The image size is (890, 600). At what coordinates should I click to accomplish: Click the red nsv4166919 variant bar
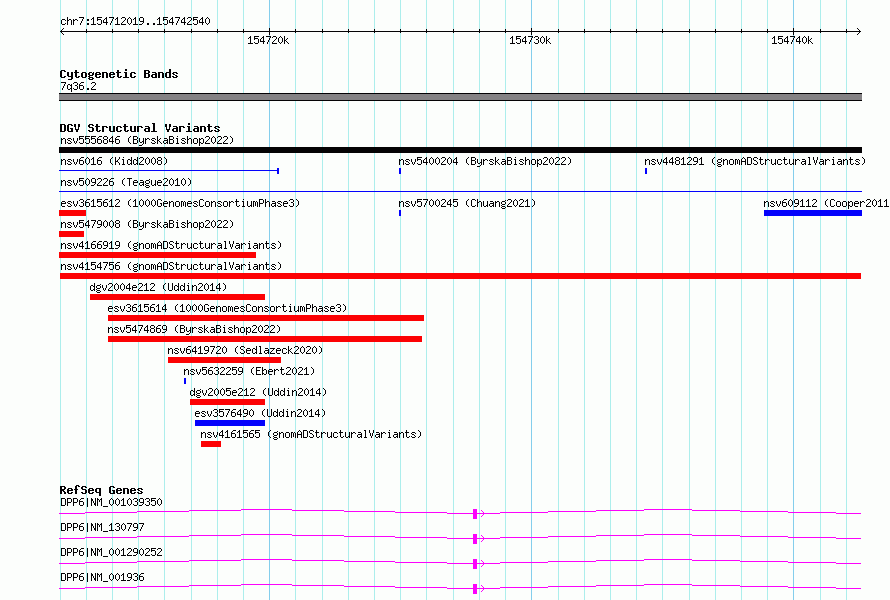[157, 255]
